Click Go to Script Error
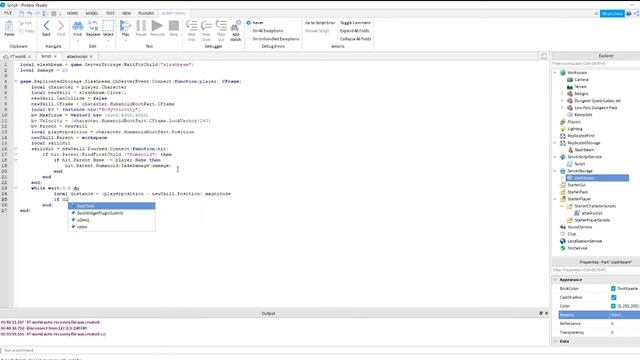Image resolution: width=640 pixels, height=360 pixels. click(320, 23)
